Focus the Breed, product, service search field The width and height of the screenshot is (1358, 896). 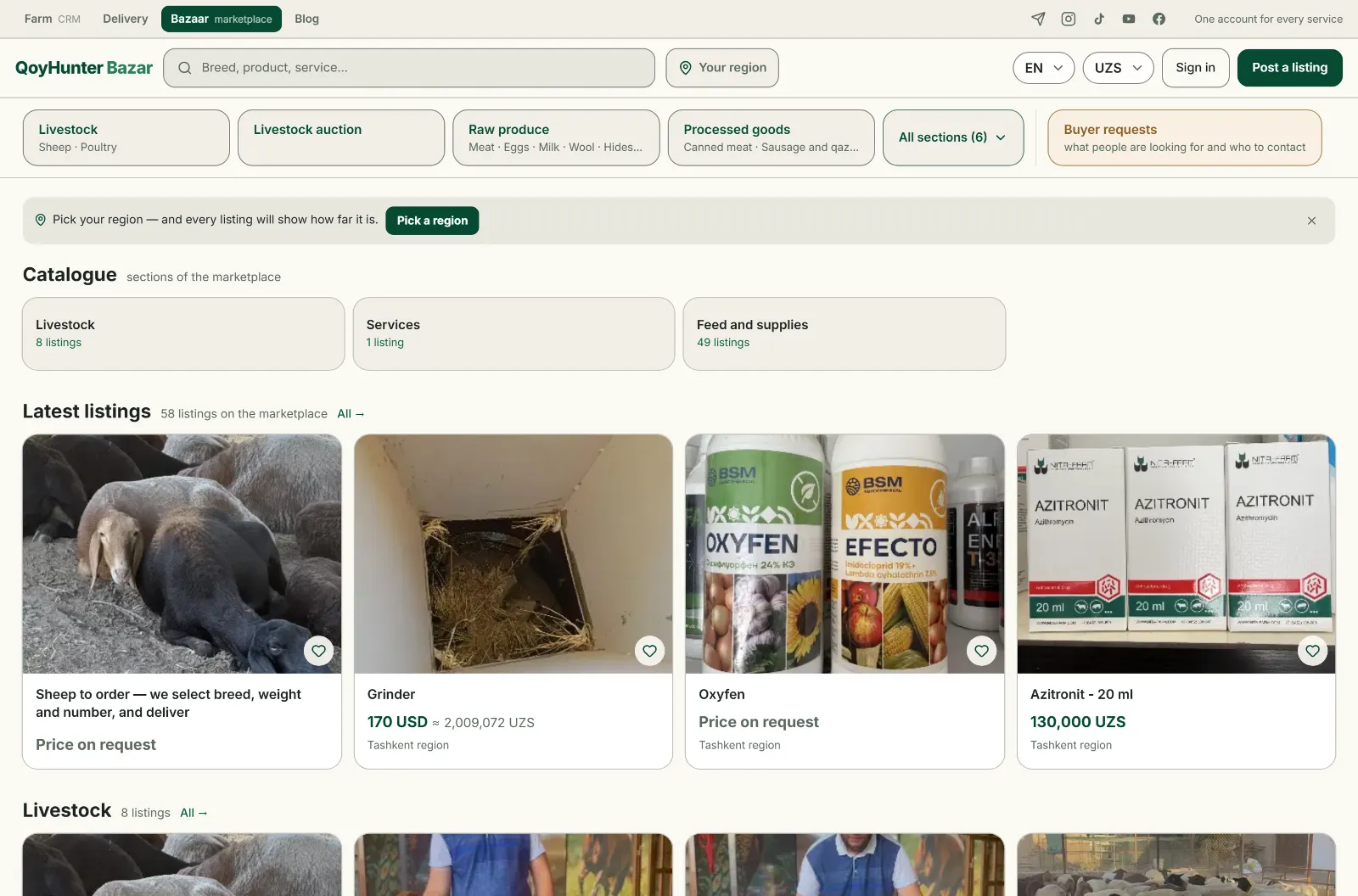pyautogui.click(x=409, y=68)
